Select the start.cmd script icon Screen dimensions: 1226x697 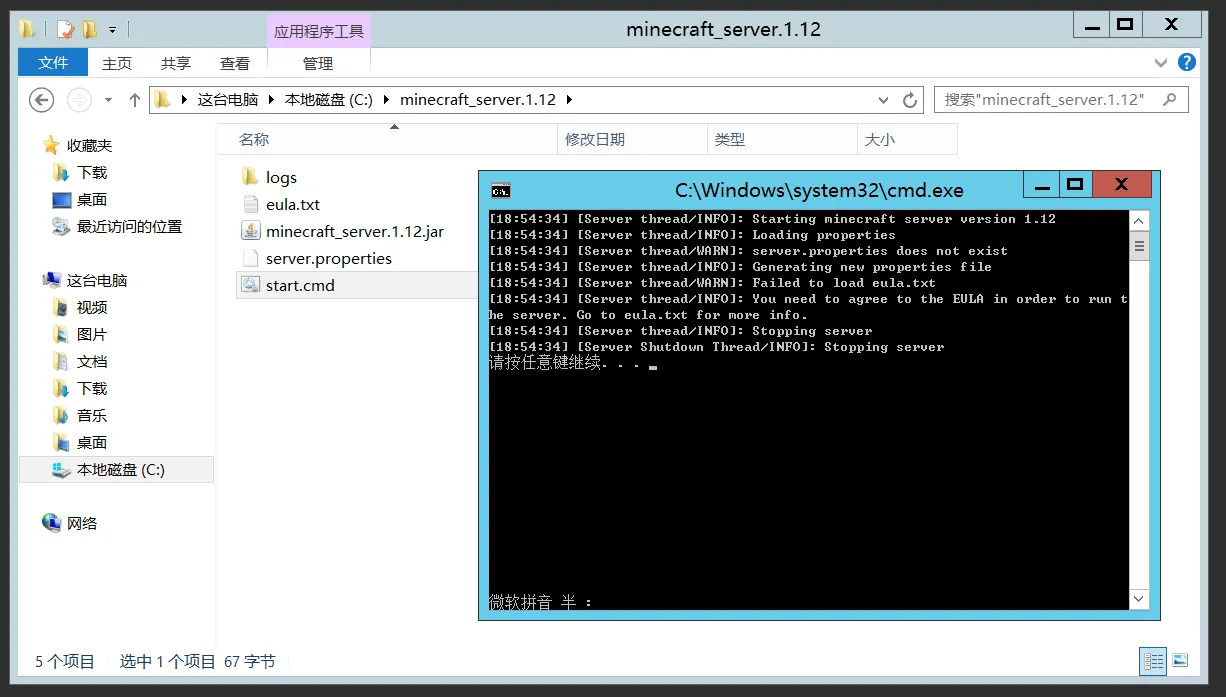point(250,285)
